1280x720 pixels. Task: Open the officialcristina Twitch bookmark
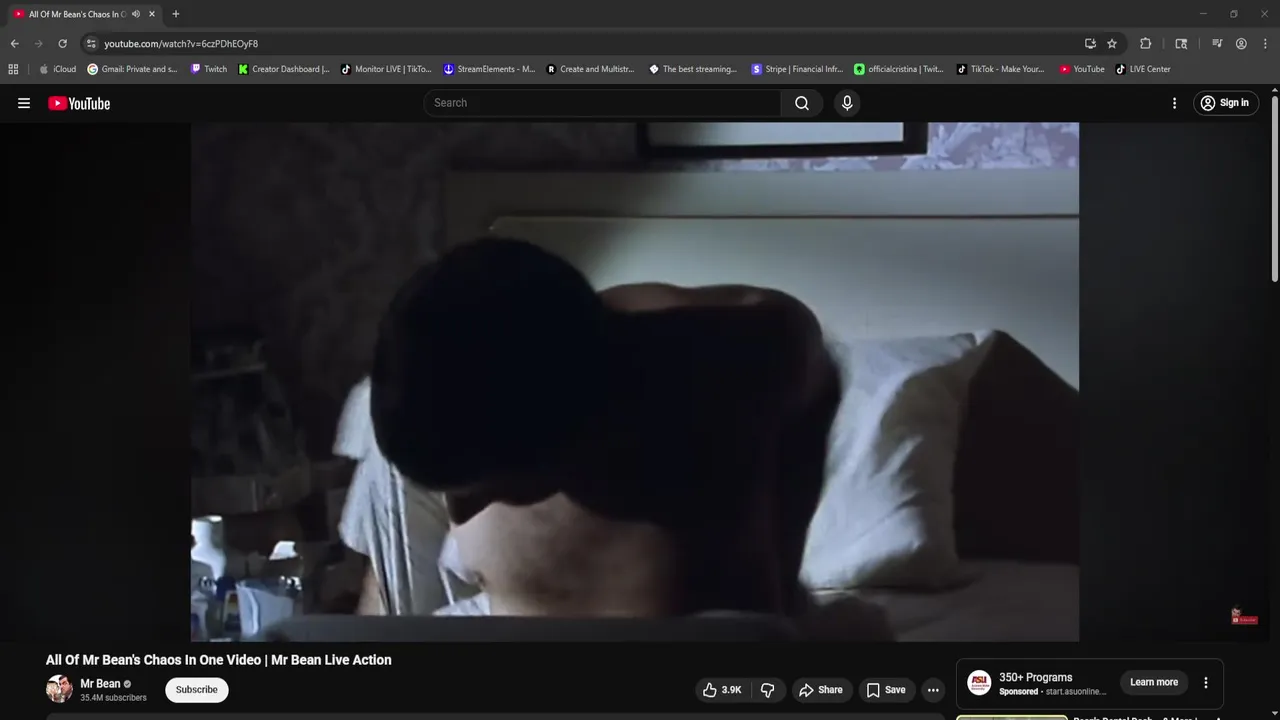click(899, 69)
